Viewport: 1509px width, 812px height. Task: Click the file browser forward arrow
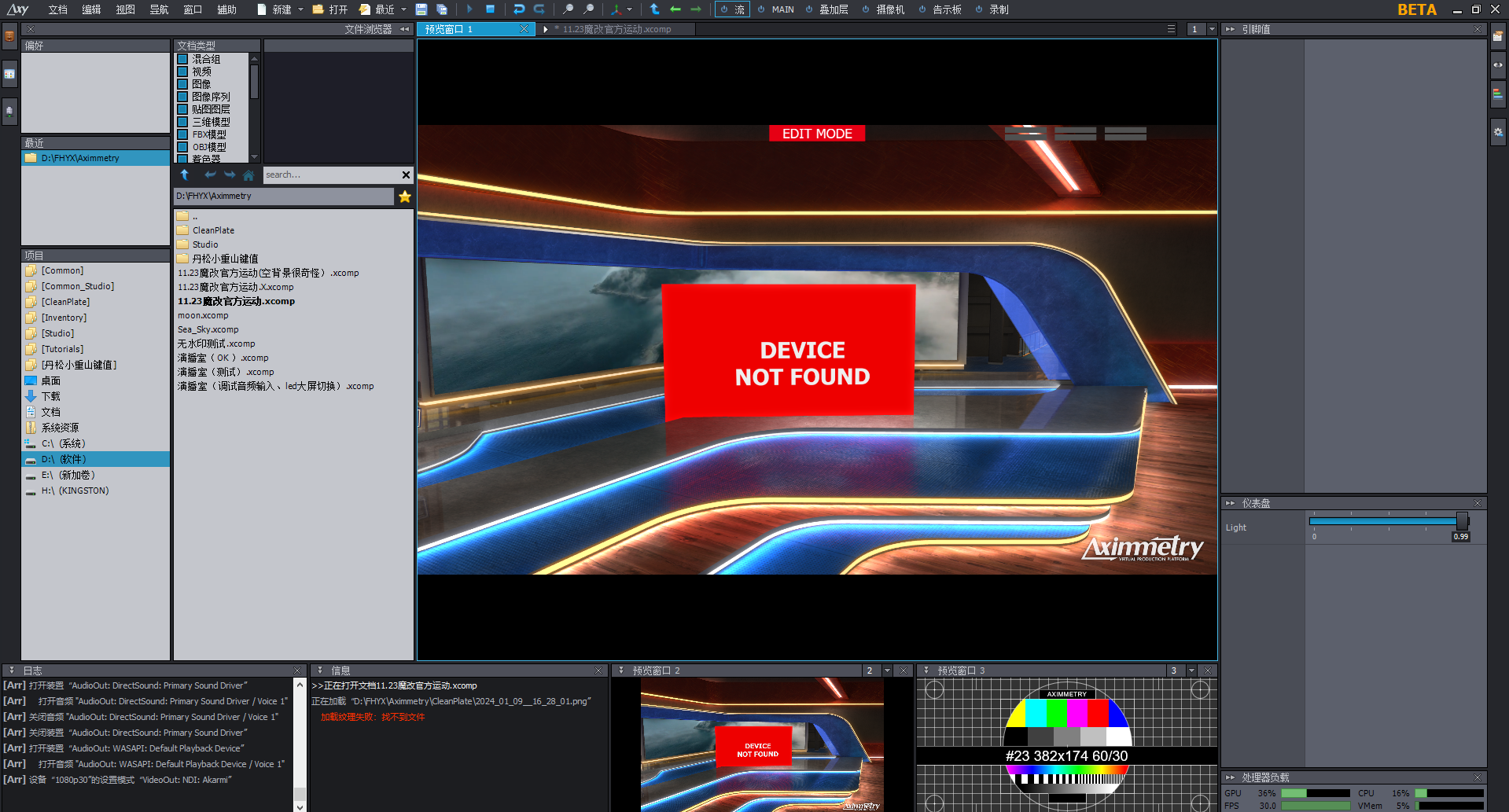[230, 175]
